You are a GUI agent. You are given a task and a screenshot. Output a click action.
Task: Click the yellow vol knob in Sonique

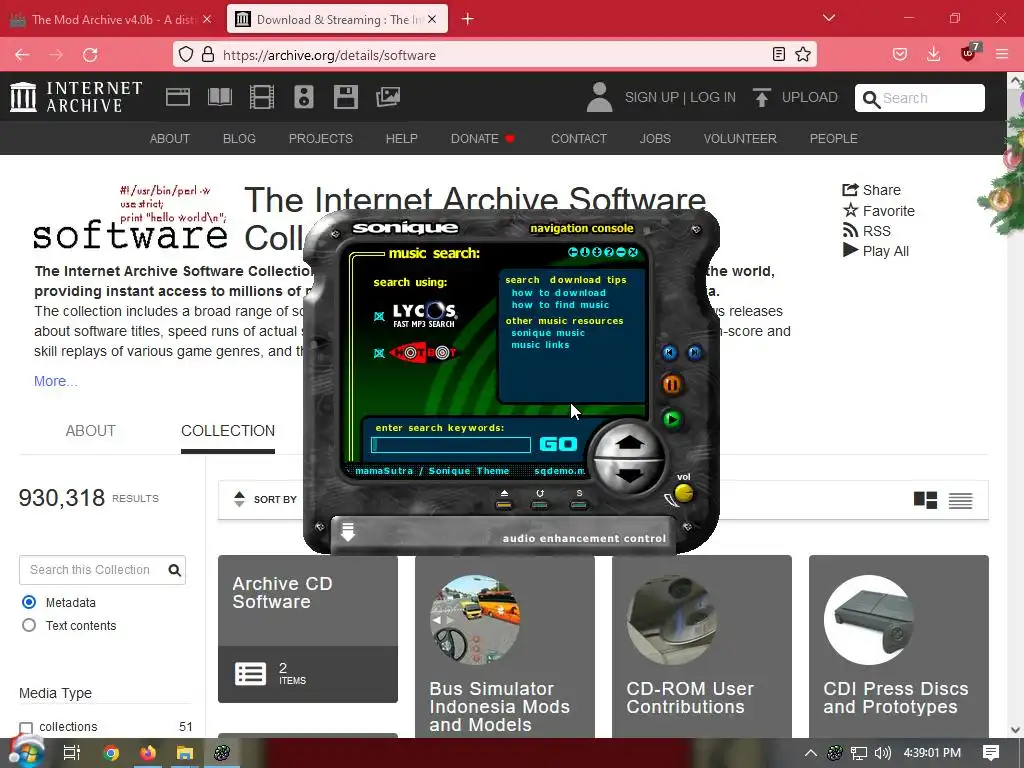(684, 493)
